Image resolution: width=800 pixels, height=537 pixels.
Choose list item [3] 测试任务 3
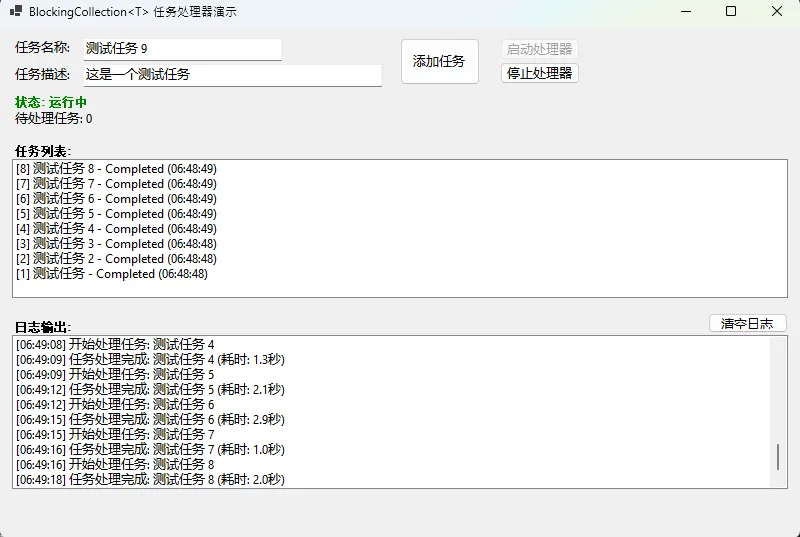(116, 244)
